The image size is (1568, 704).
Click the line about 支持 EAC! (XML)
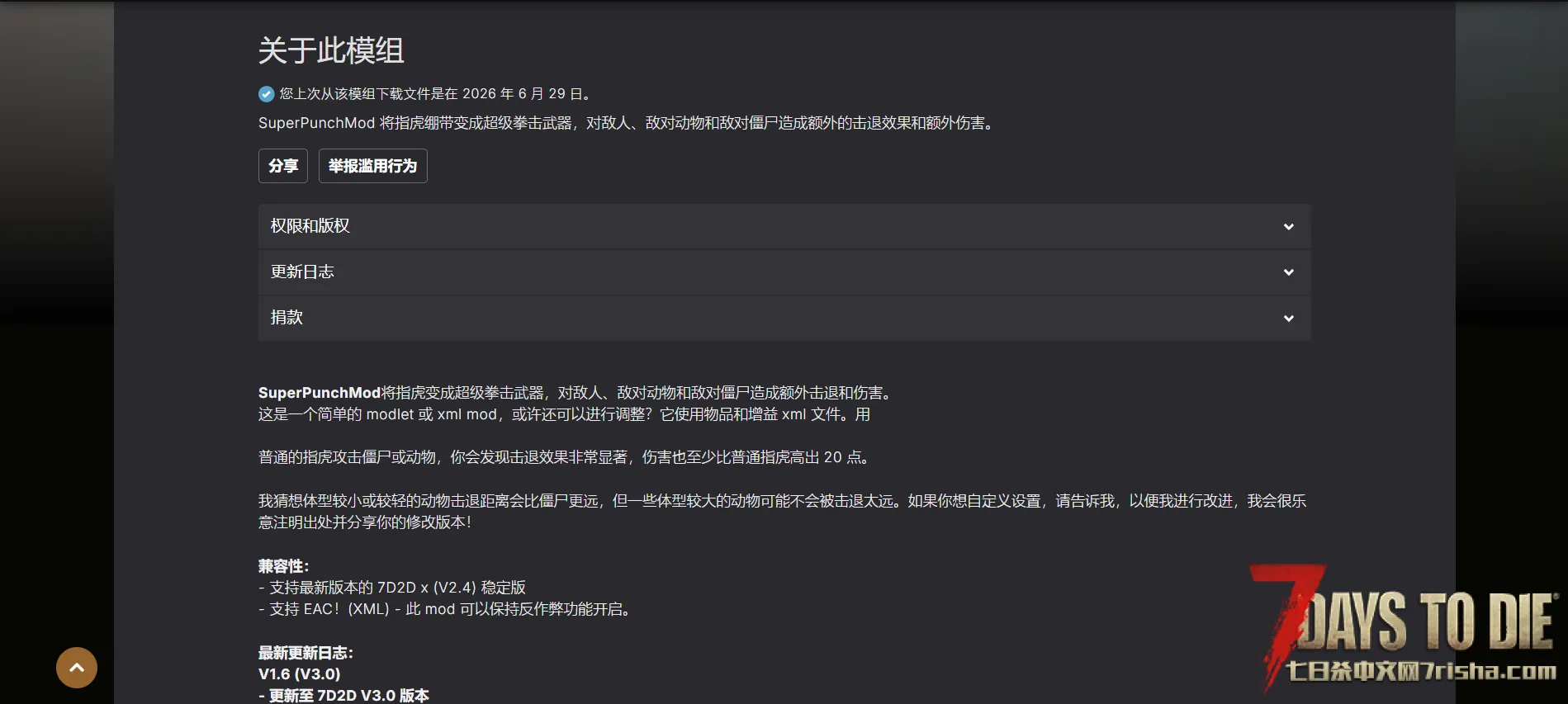[447, 609]
